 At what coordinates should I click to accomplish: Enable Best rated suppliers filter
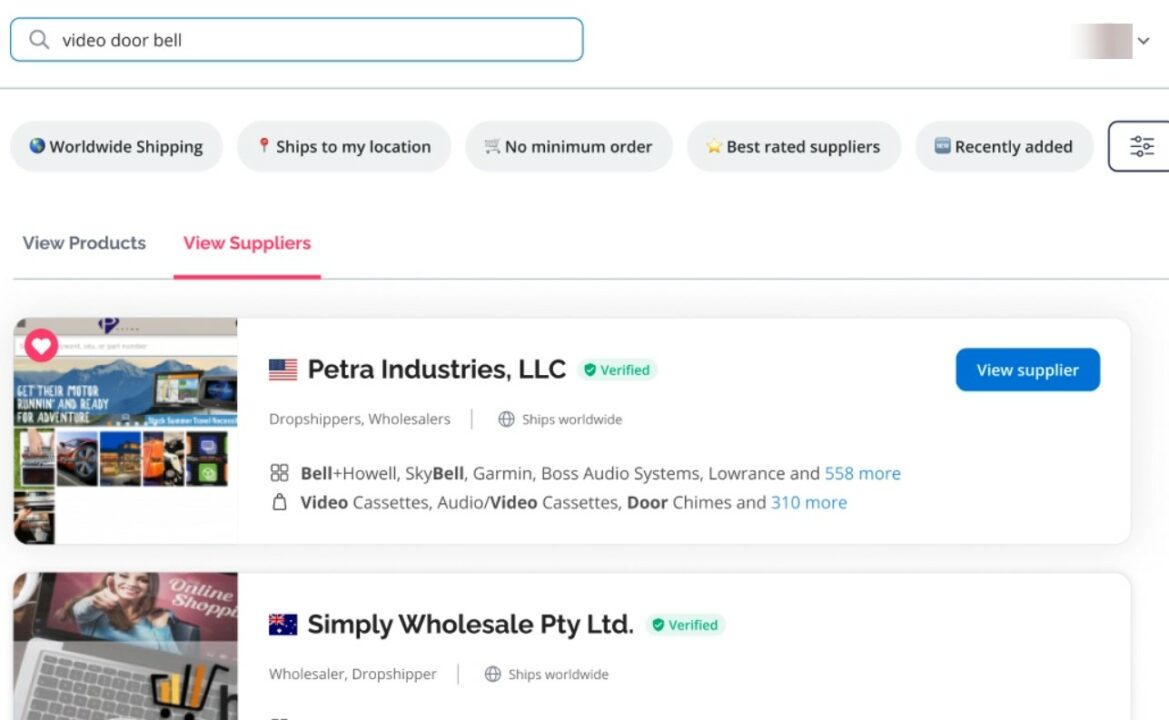click(x=793, y=147)
